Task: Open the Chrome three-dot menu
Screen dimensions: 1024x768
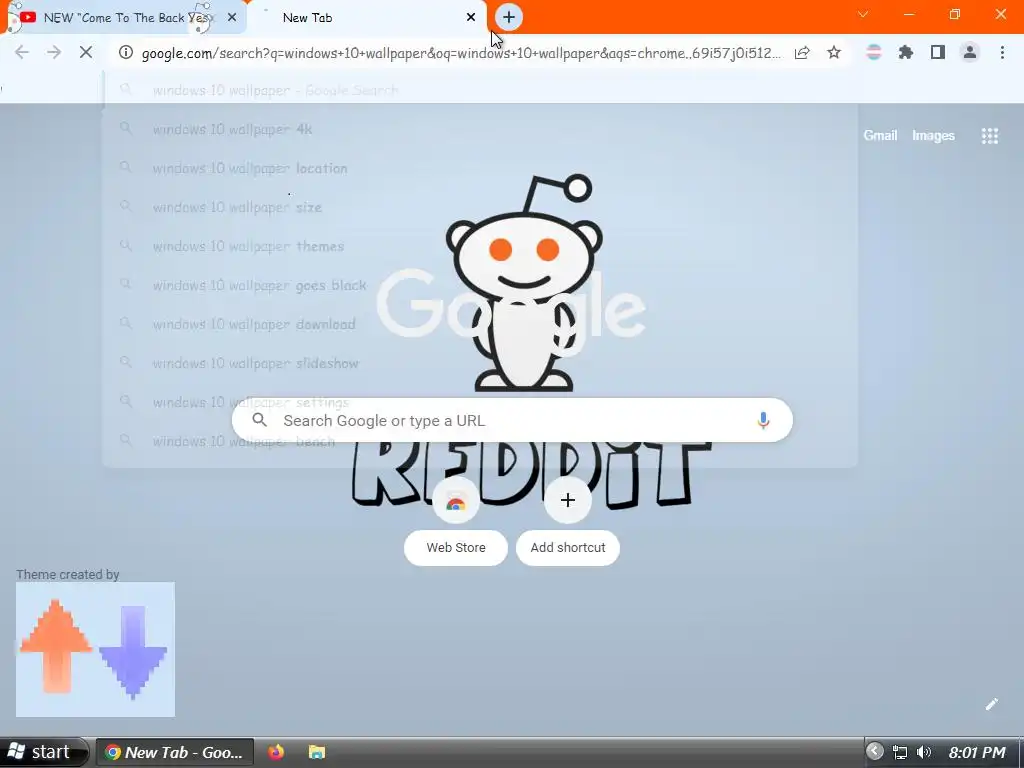Action: pos(1002,52)
